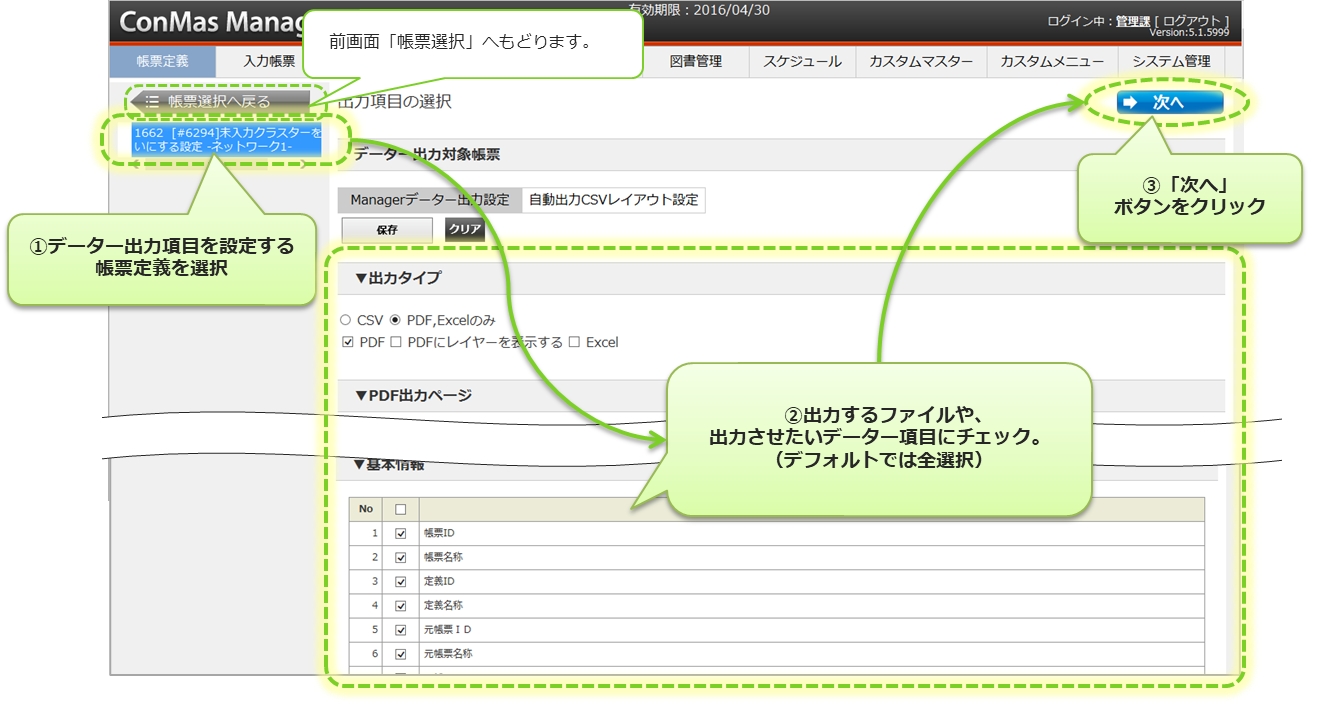Image resolution: width=1330 pixels, height=705 pixels.
Task: Click the クリア button
Action: coord(465,230)
